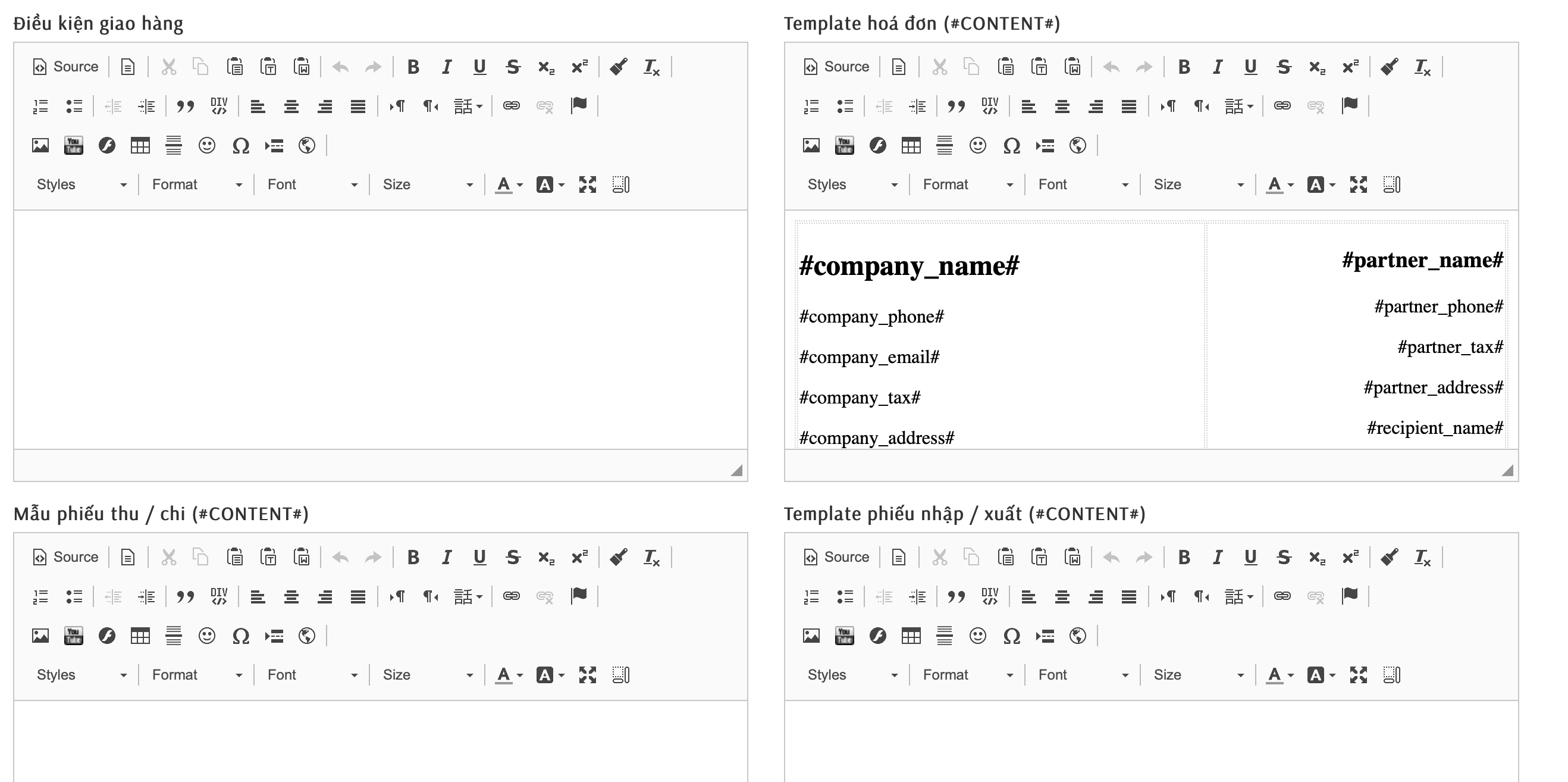Open Format dropdown in Điều kiện giao hàng editor
Screen dimensions: 1568x782
197,184
